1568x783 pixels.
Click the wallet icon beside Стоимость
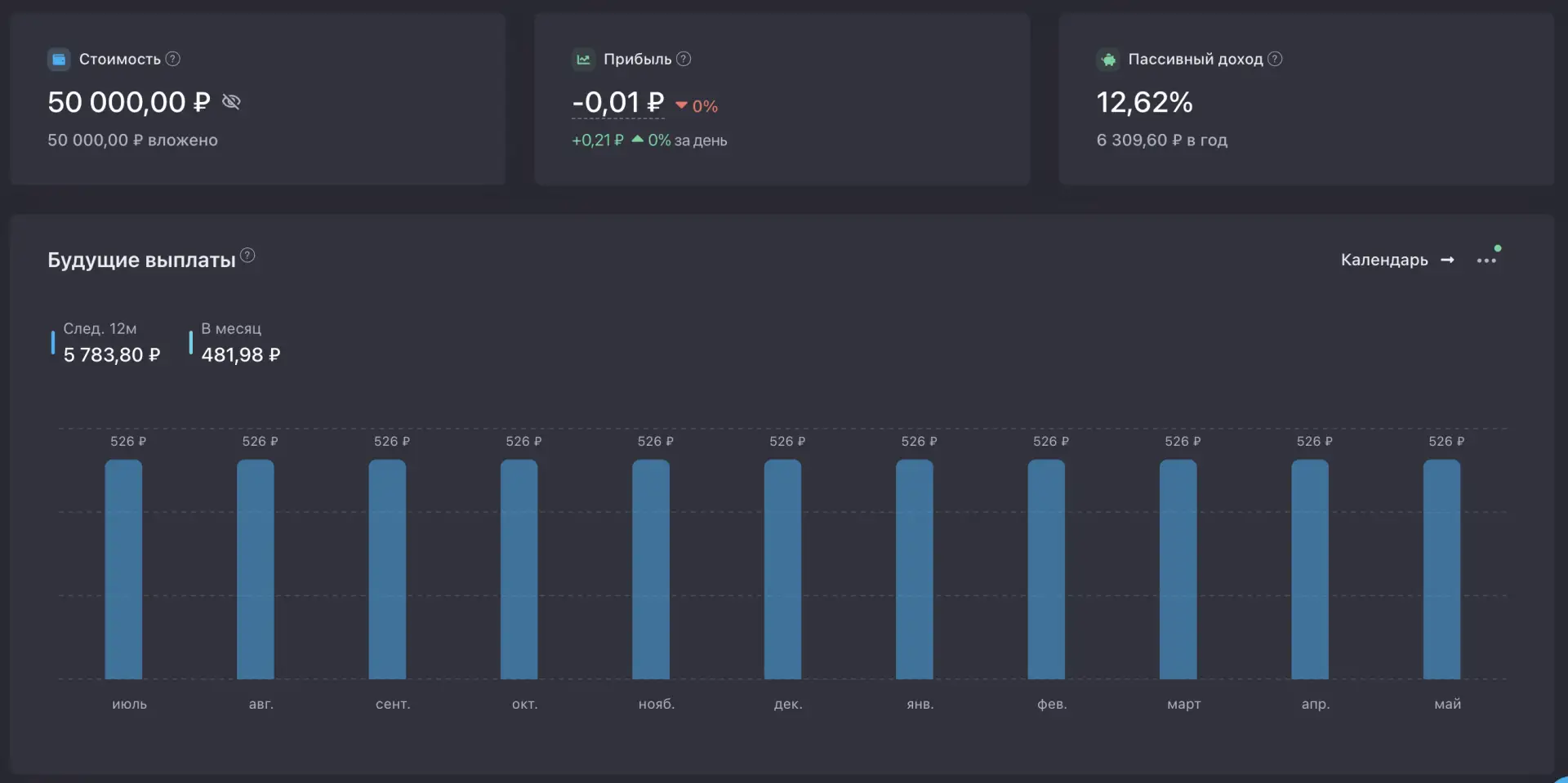59,59
